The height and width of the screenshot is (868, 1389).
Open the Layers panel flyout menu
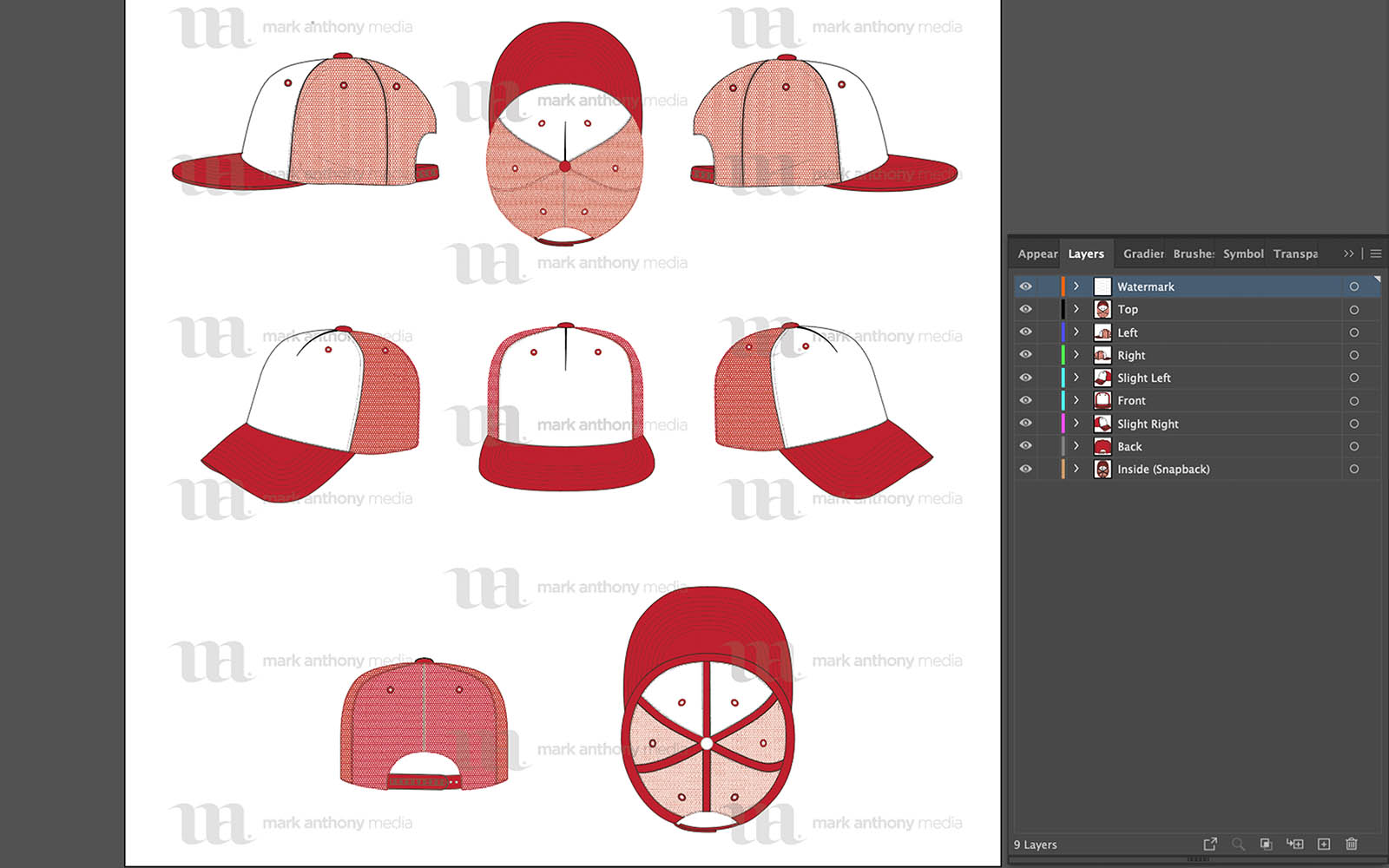[x=1376, y=253]
